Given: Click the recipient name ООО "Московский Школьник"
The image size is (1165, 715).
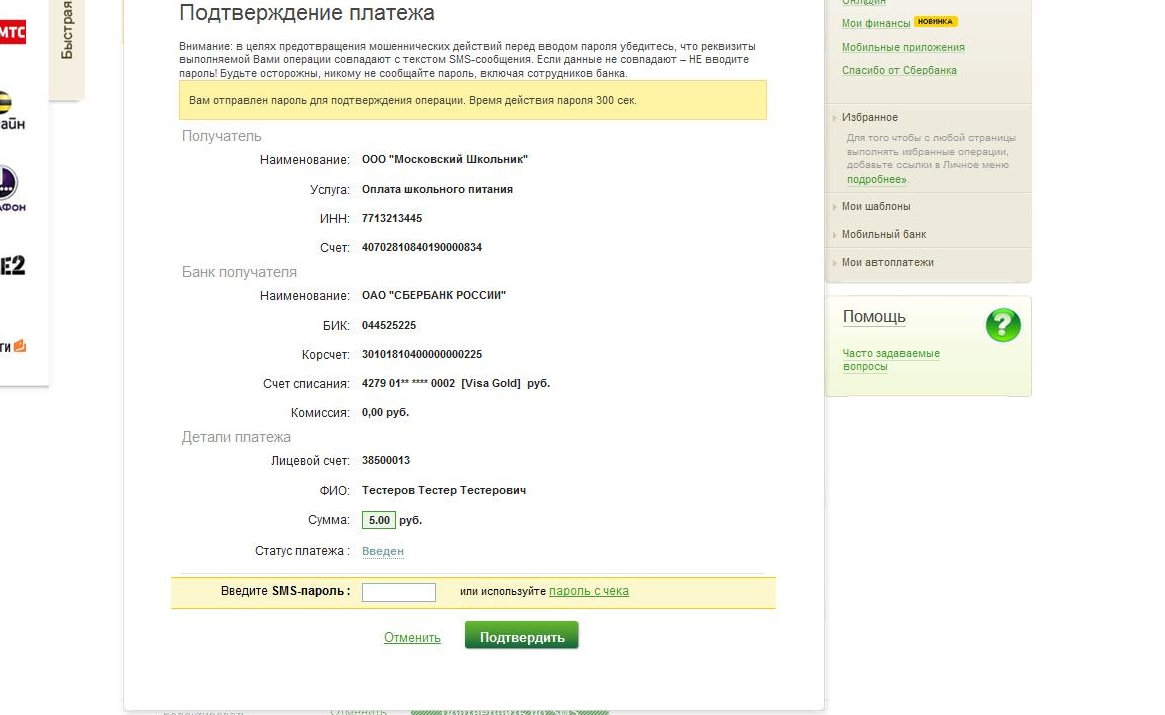Looking at the screenshot, I should point(444,160).
